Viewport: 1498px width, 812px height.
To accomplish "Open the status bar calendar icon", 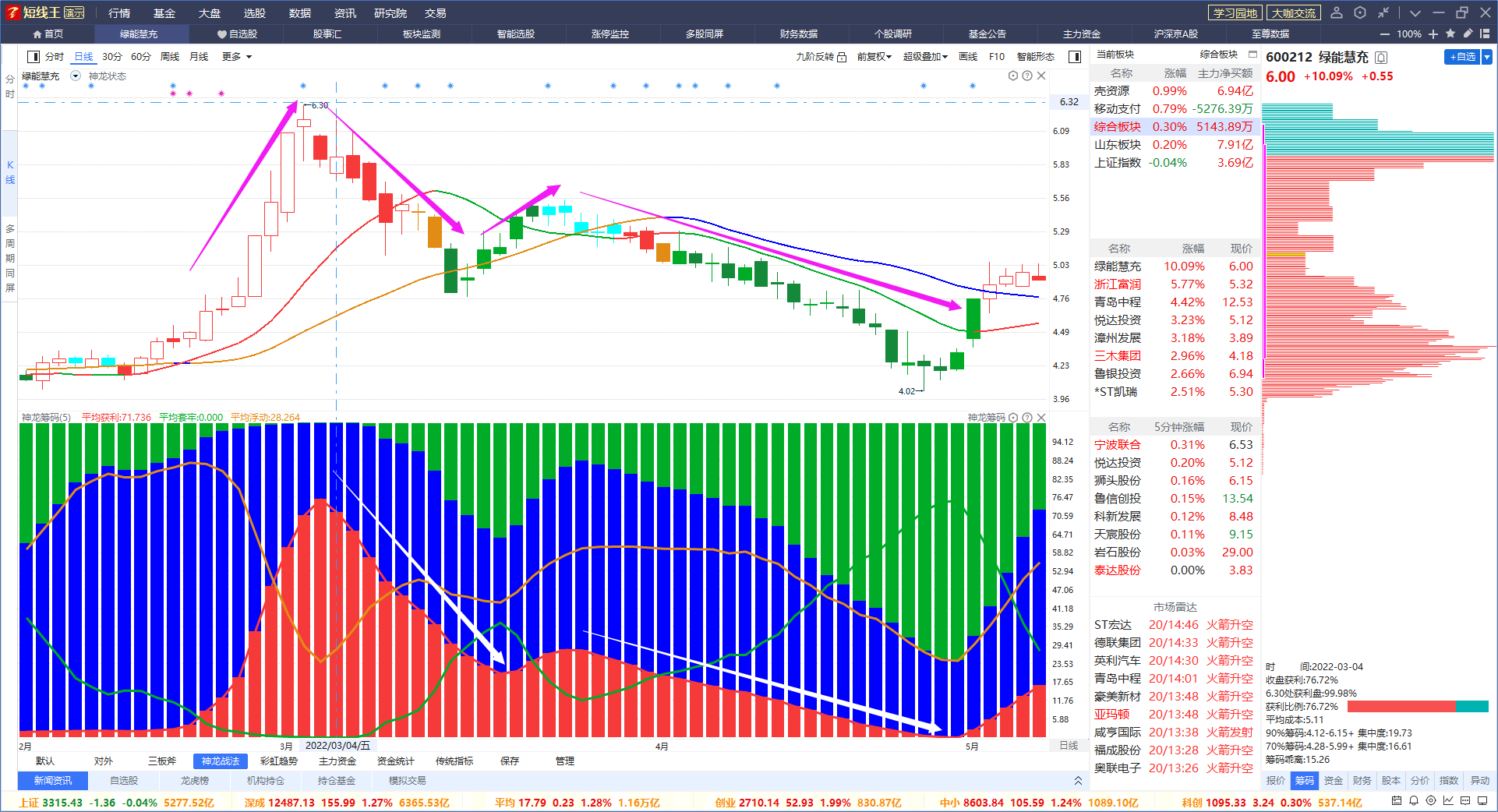I will (1397, 801).
